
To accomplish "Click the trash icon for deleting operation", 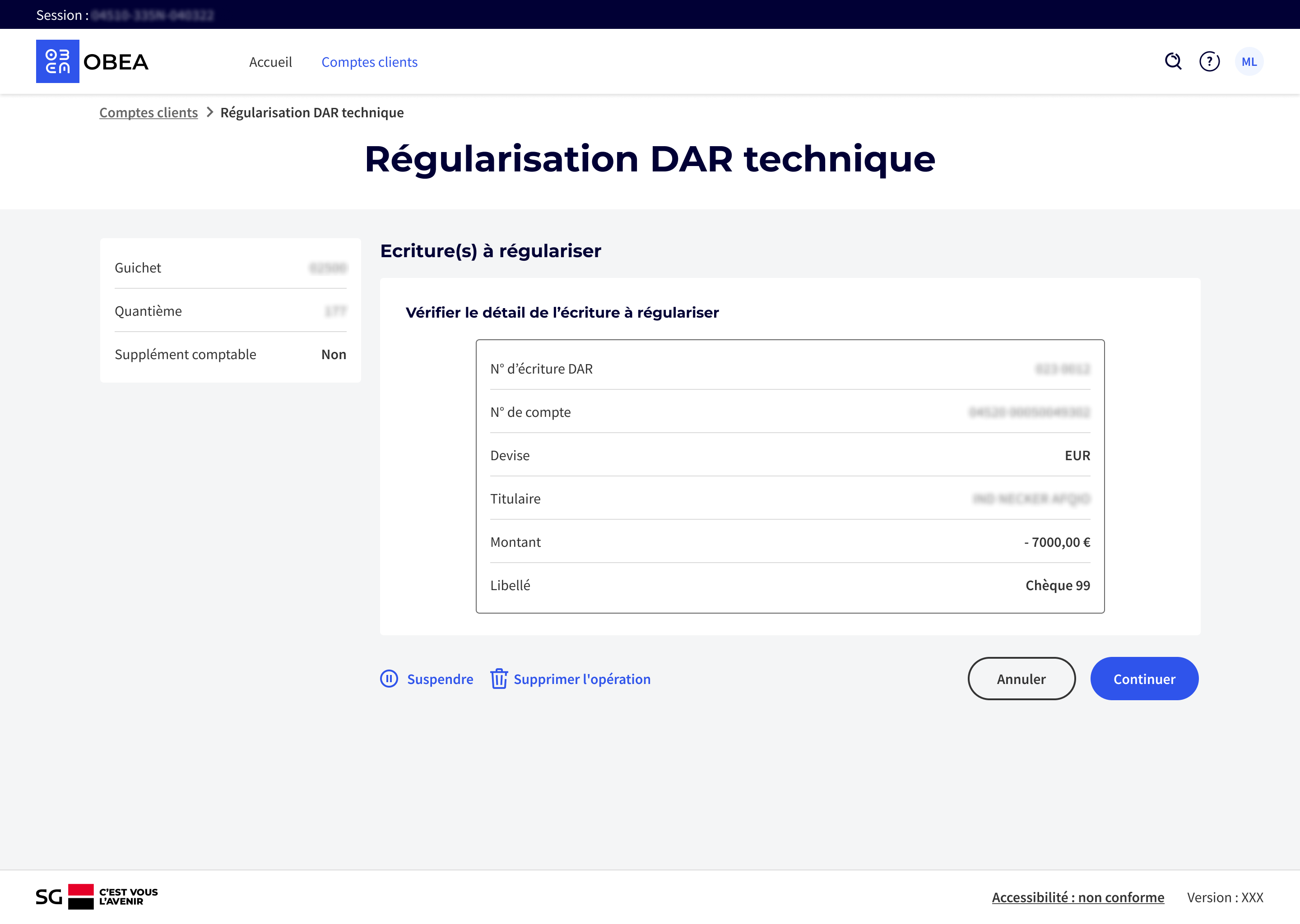I will (499, 679).
